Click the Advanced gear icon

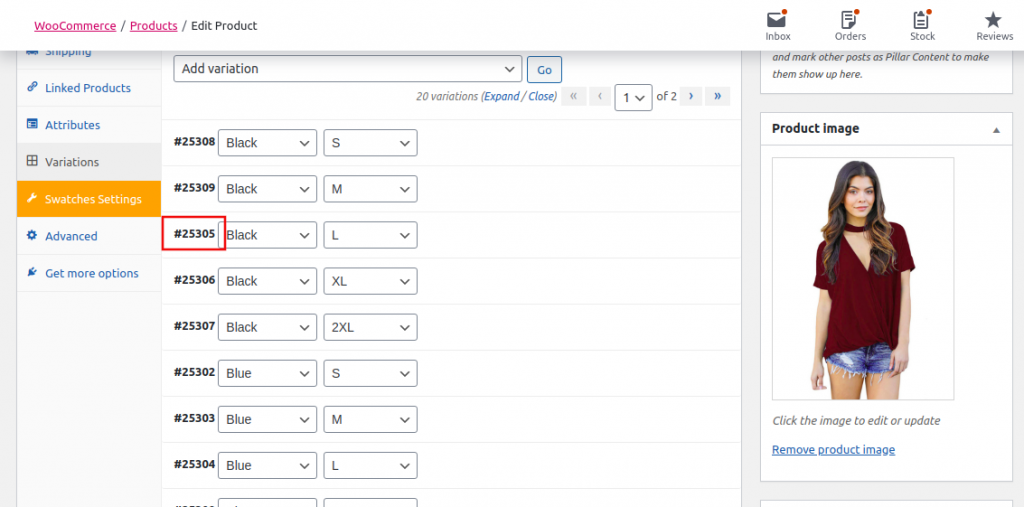coord(31,236)
